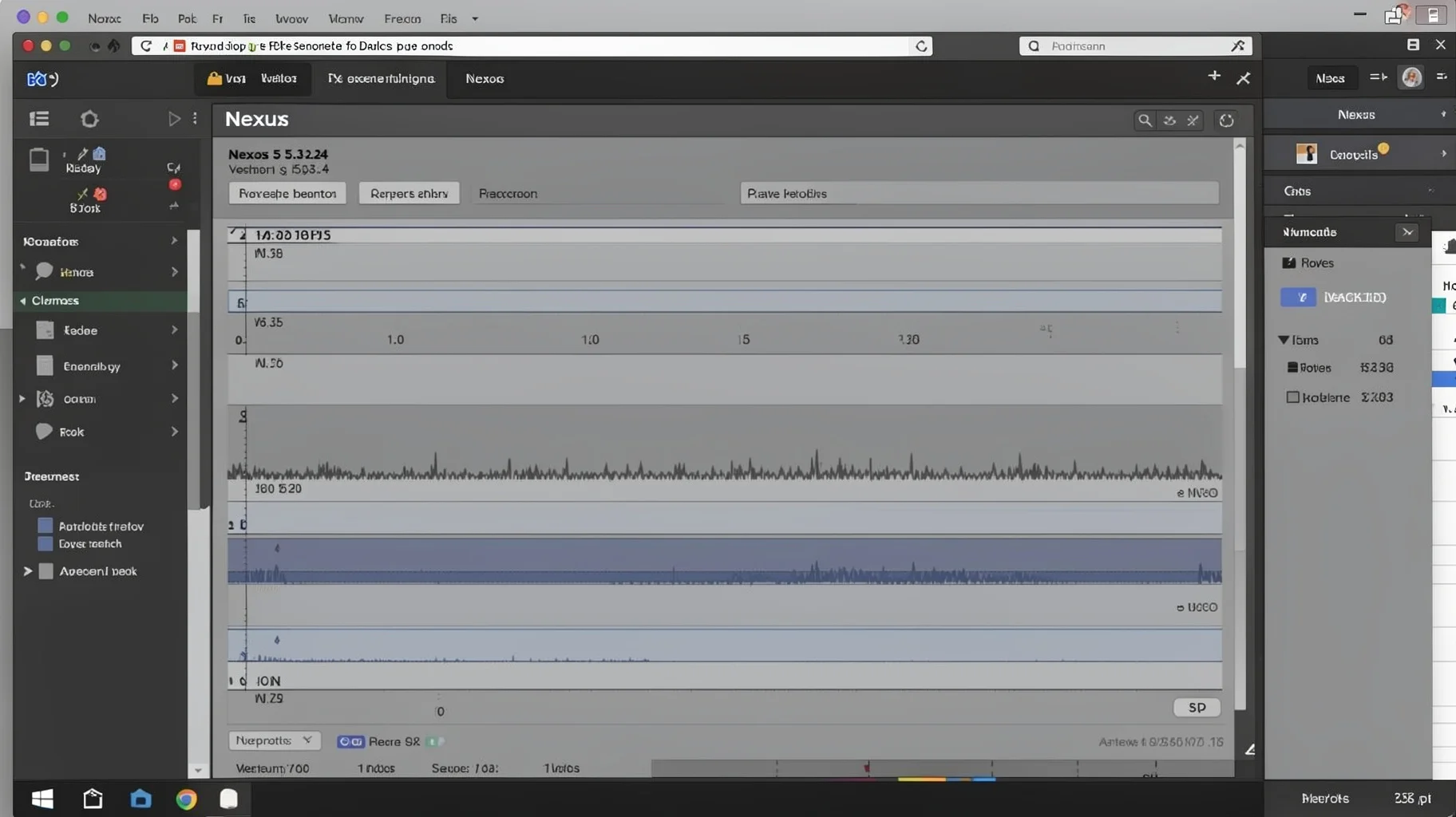Click the red error badge icon in sidebar
The width and height of the screenshot is (1456, 817).
pyautogui.click(x=175, y=185)
